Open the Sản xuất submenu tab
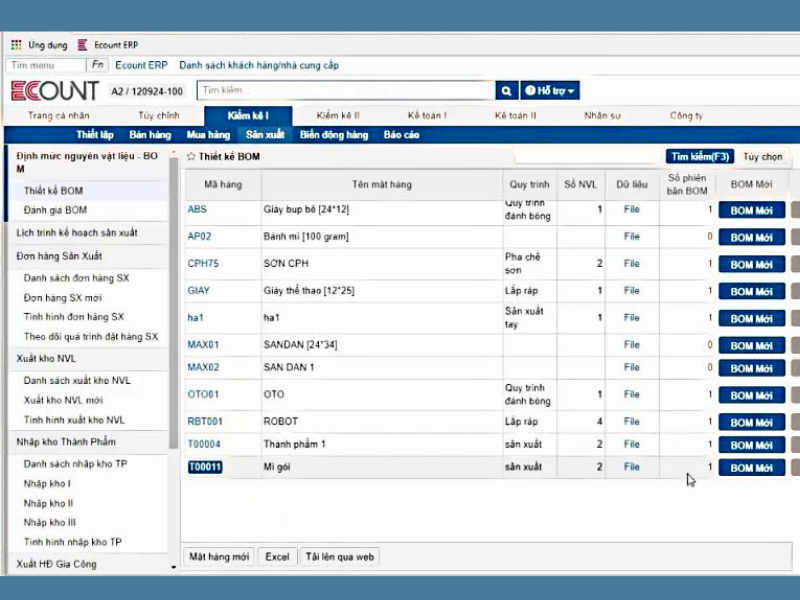800x600 pixels. [x=265, y=135]
